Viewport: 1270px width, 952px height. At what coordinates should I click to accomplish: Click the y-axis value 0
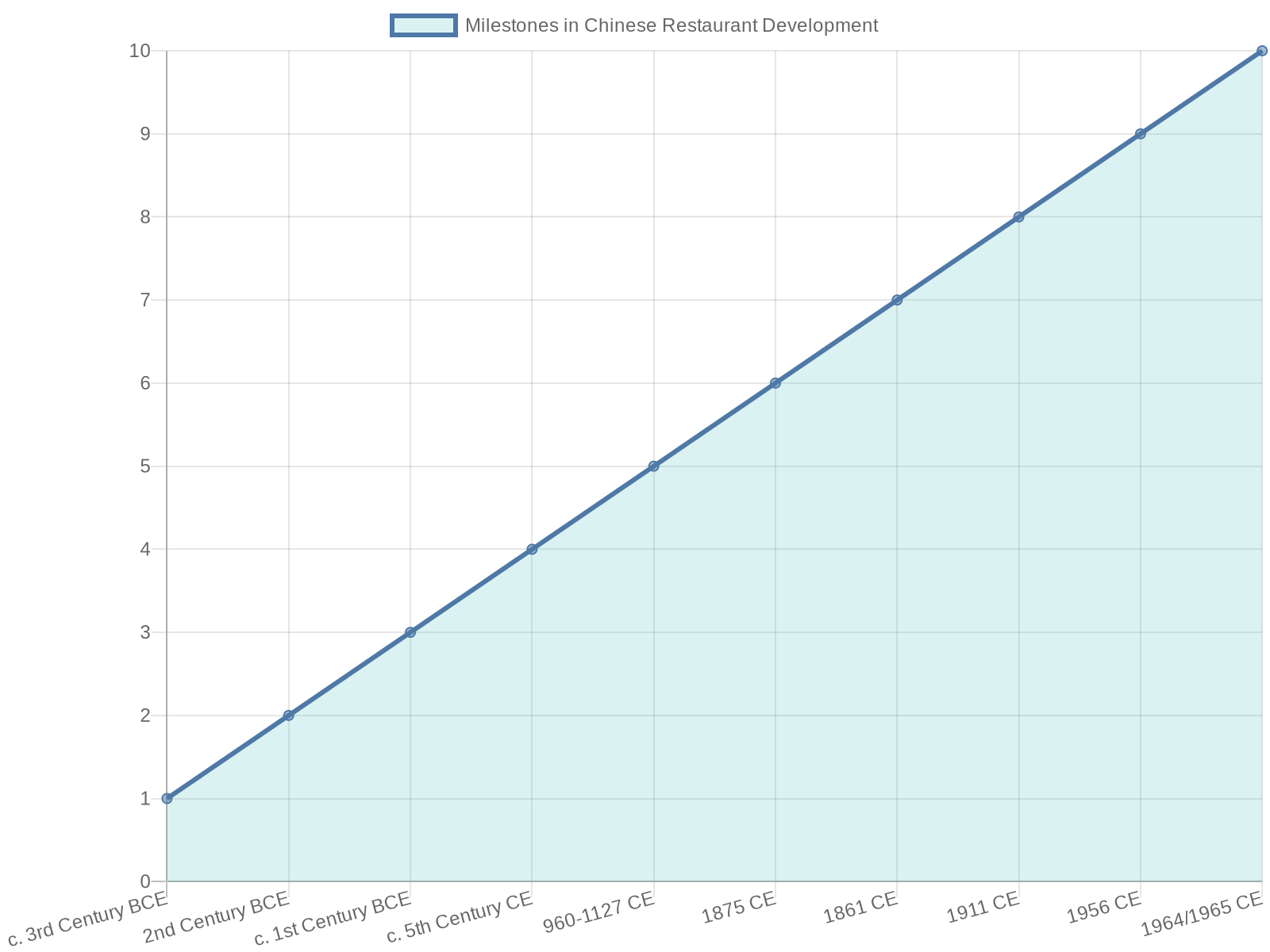145,881
